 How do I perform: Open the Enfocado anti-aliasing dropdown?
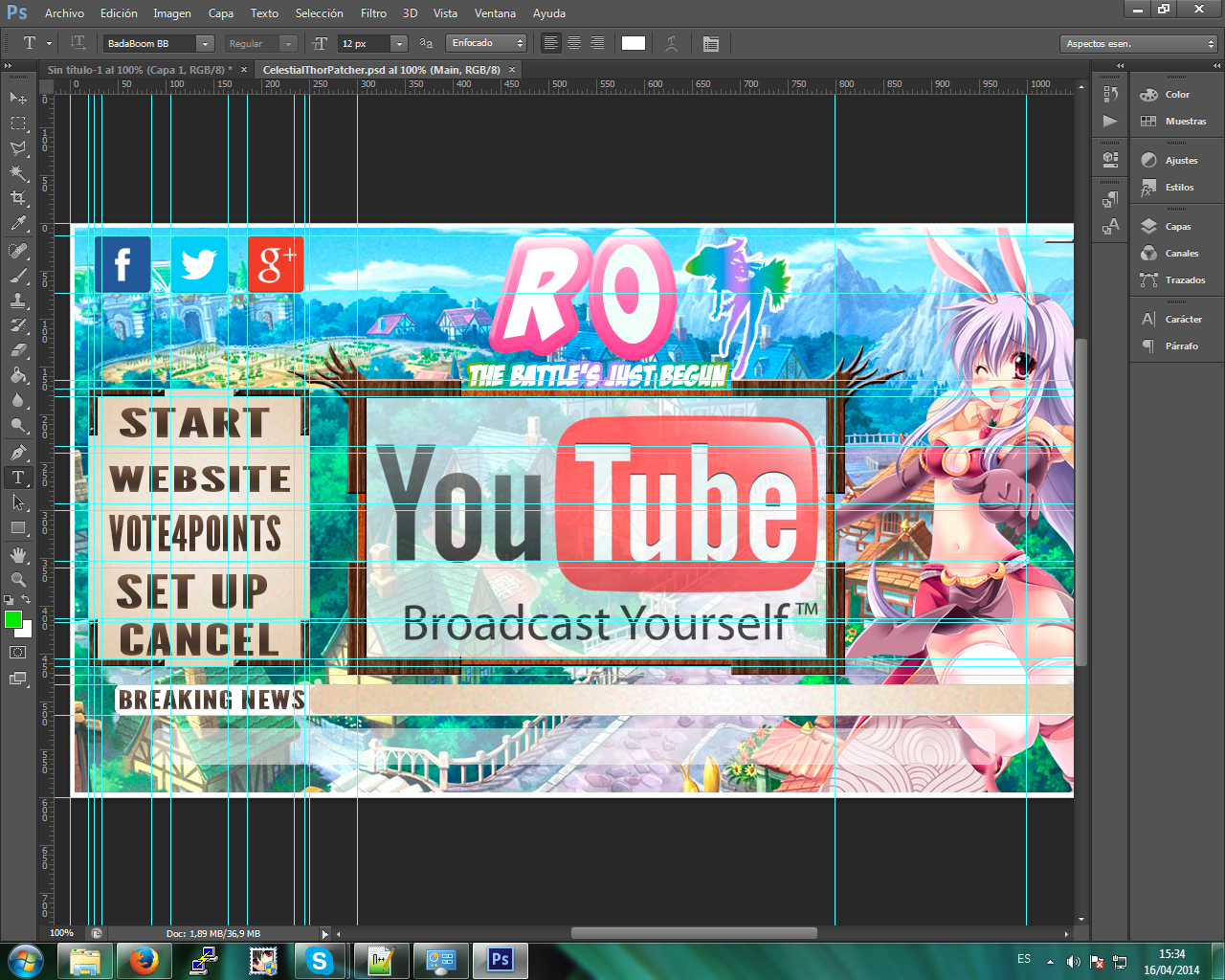coord(487,43)
